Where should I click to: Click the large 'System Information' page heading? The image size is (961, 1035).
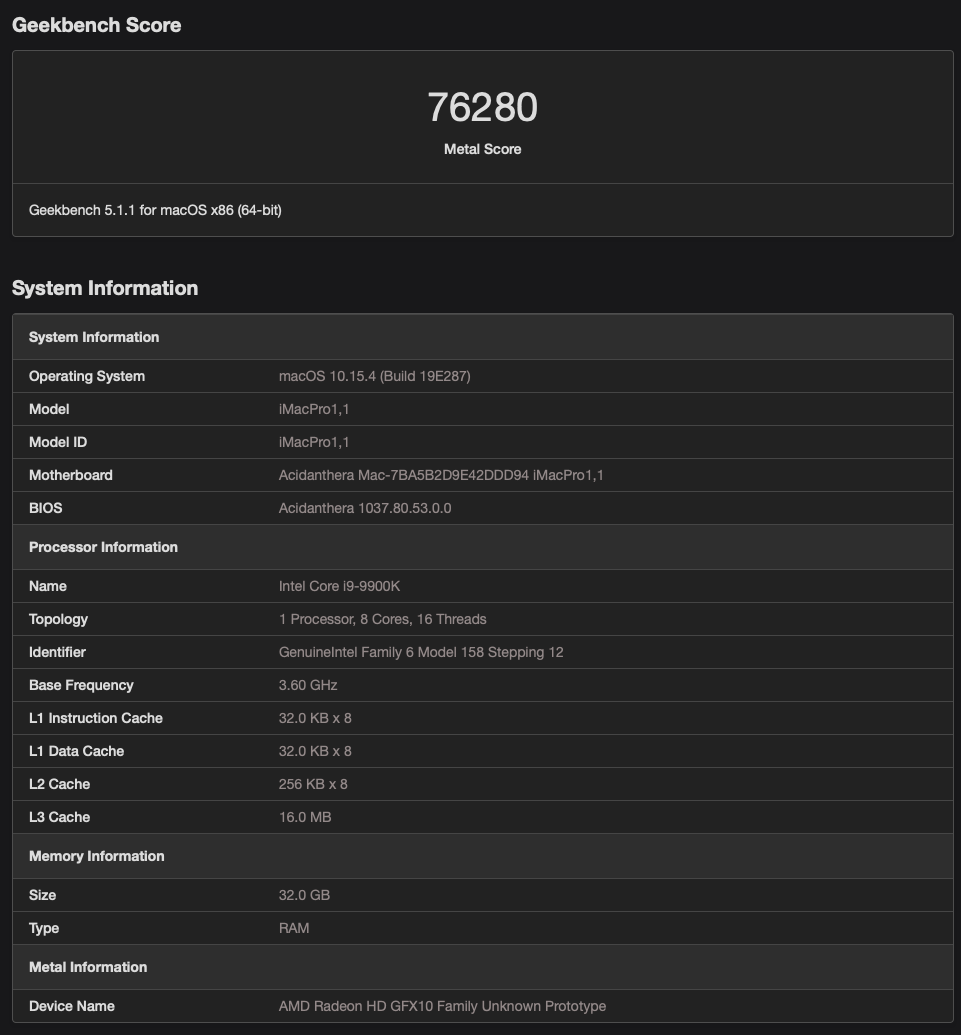click(105, 288)
